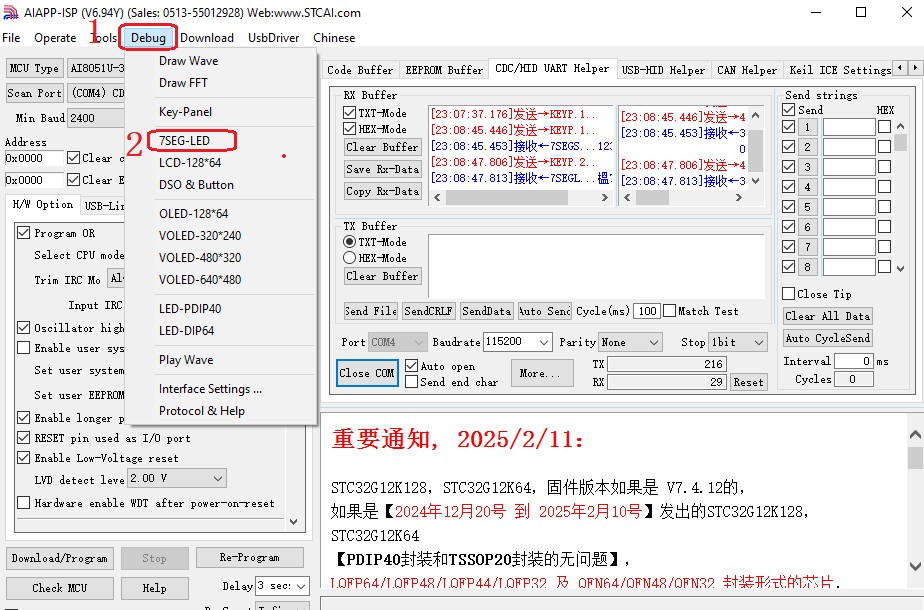This screenshot has height=610, width=924.
Task: Click the AIAPP-ISP app icon in title bar
Action: [11, 12]
